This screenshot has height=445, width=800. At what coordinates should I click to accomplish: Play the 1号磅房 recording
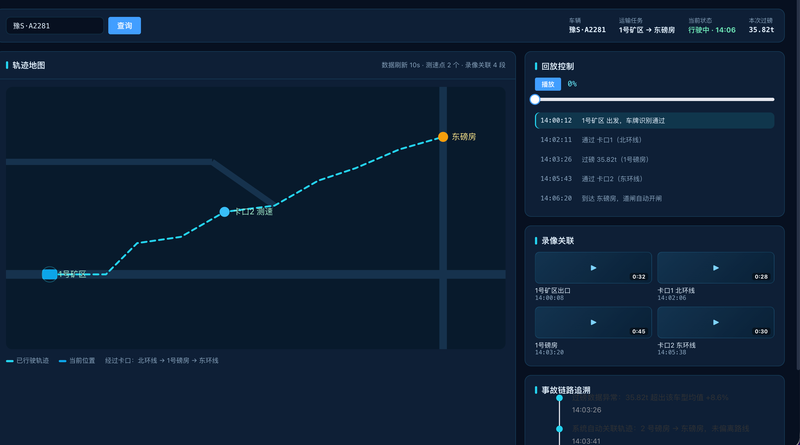[x=593, y=323]
